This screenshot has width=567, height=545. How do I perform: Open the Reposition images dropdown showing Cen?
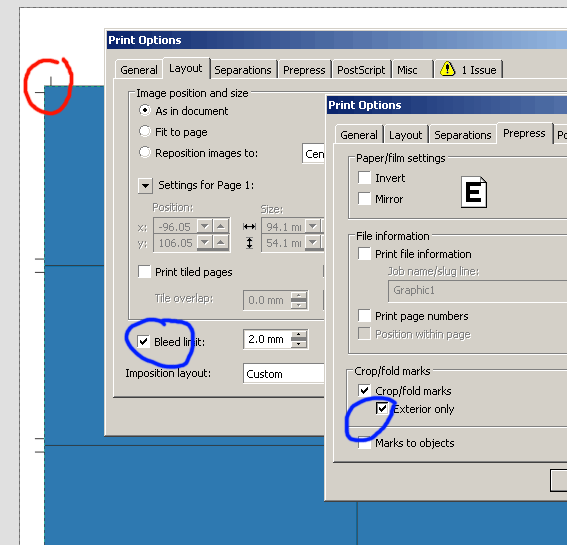[314, 154]
